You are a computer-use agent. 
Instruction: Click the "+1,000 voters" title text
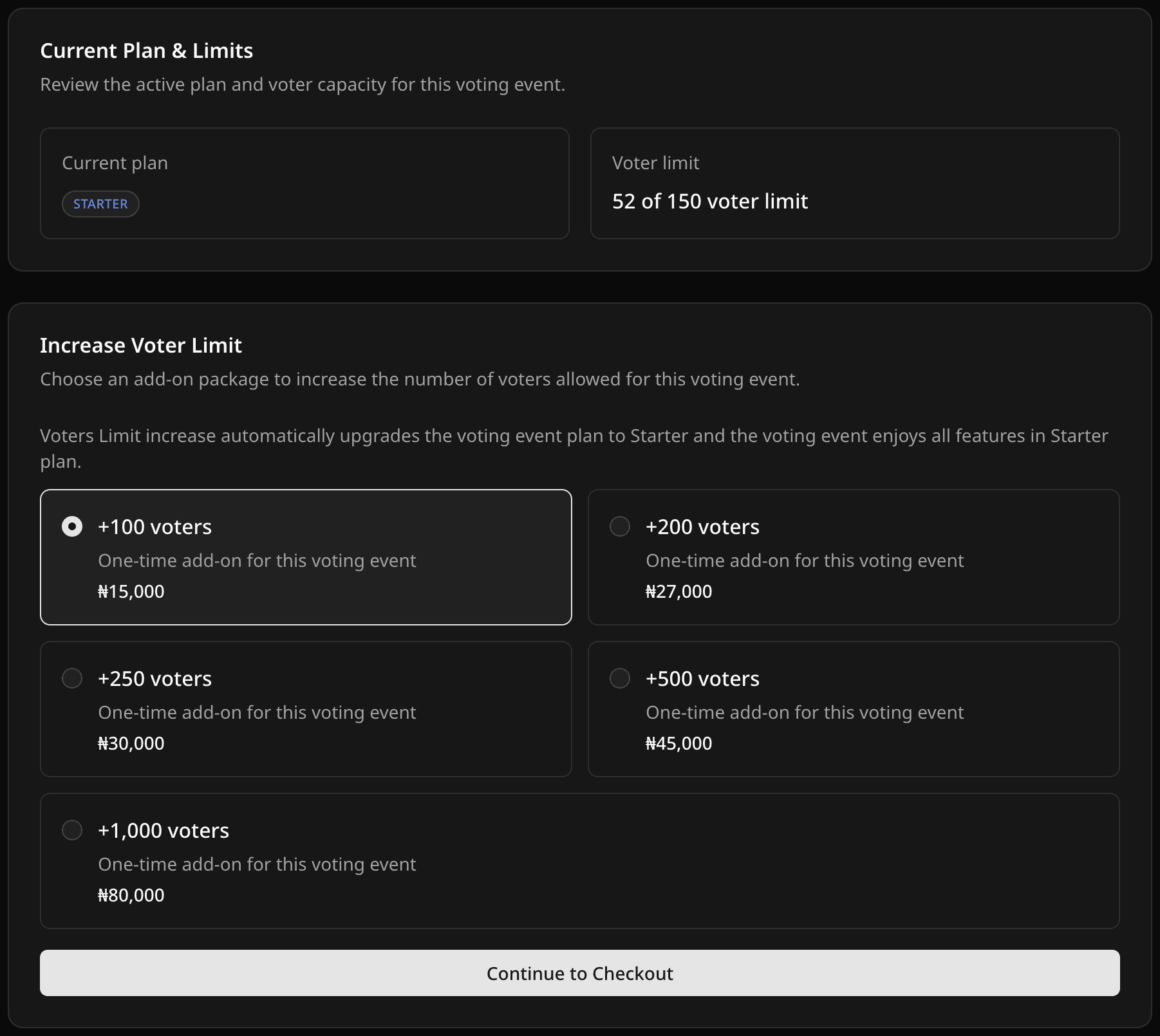(x=164, y=831)
